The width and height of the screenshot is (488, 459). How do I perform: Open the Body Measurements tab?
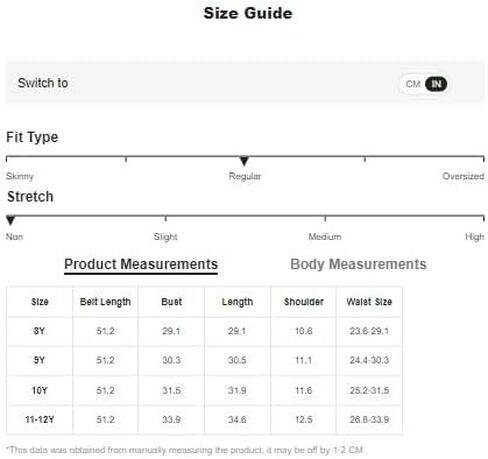[x=358, y=264]
